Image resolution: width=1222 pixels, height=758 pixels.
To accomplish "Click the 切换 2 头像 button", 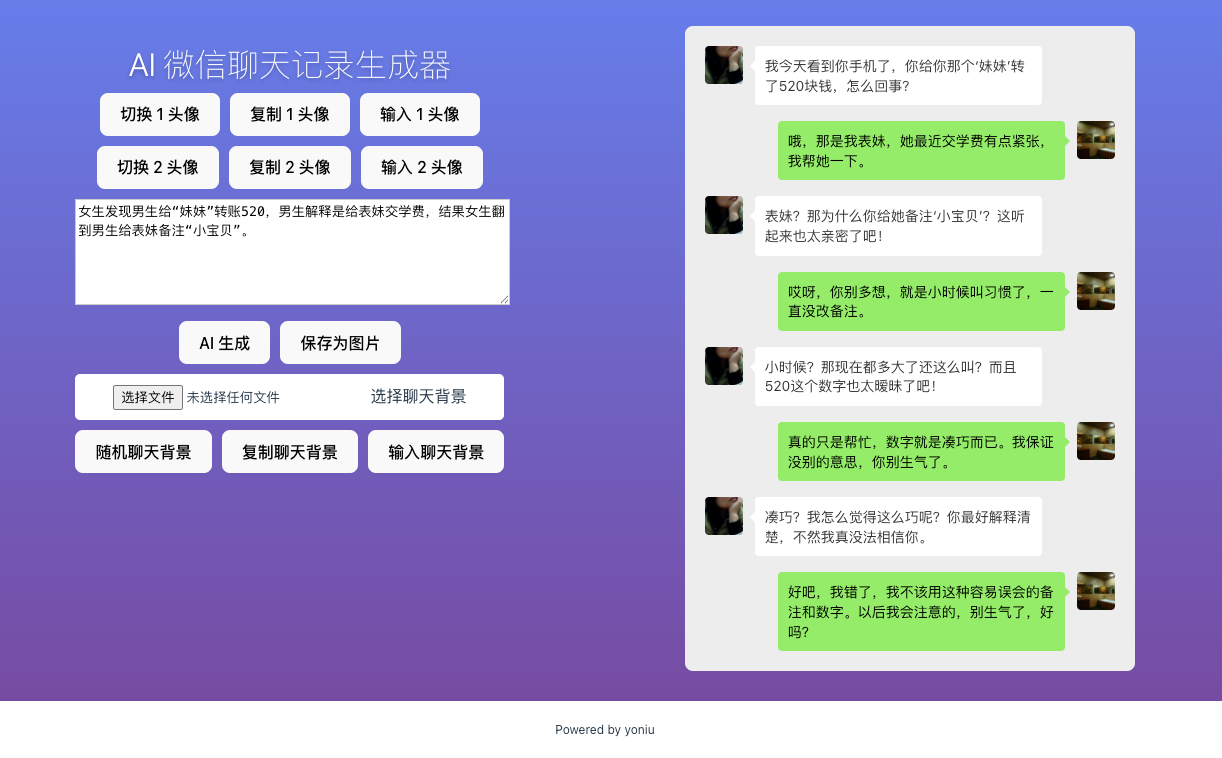I will 158,168.
